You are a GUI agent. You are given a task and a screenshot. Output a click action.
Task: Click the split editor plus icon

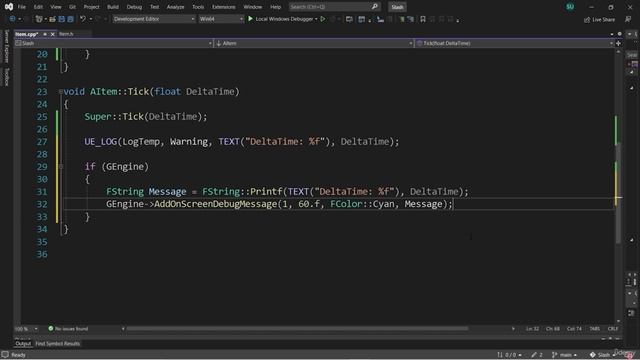tap(618, 43)
